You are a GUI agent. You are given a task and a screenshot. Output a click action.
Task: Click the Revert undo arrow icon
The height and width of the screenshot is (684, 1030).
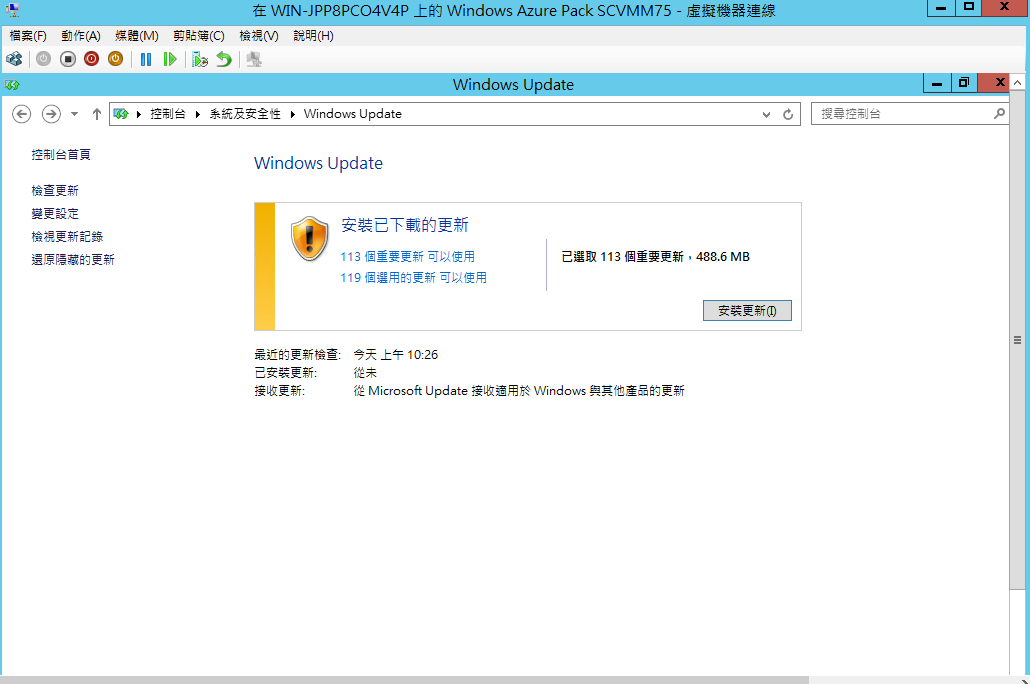(224, 59)
